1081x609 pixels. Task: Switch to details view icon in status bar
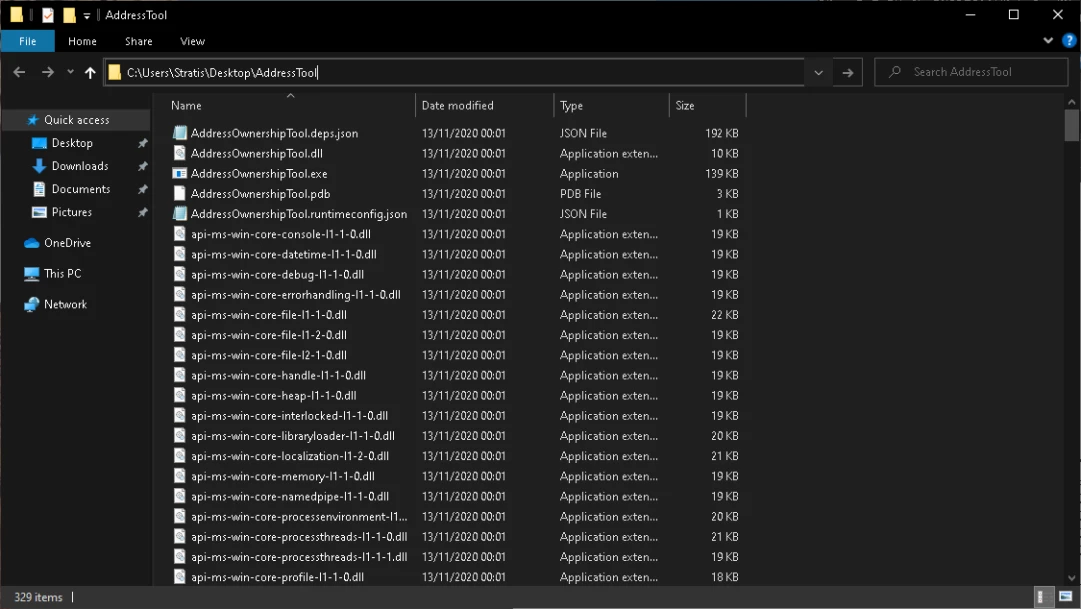[x=1044, y=597]
